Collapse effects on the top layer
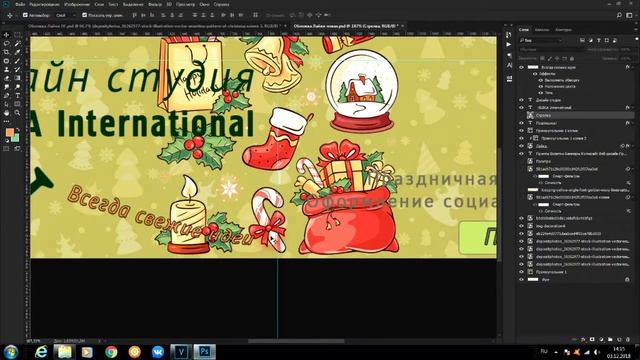 coord(633,67)
